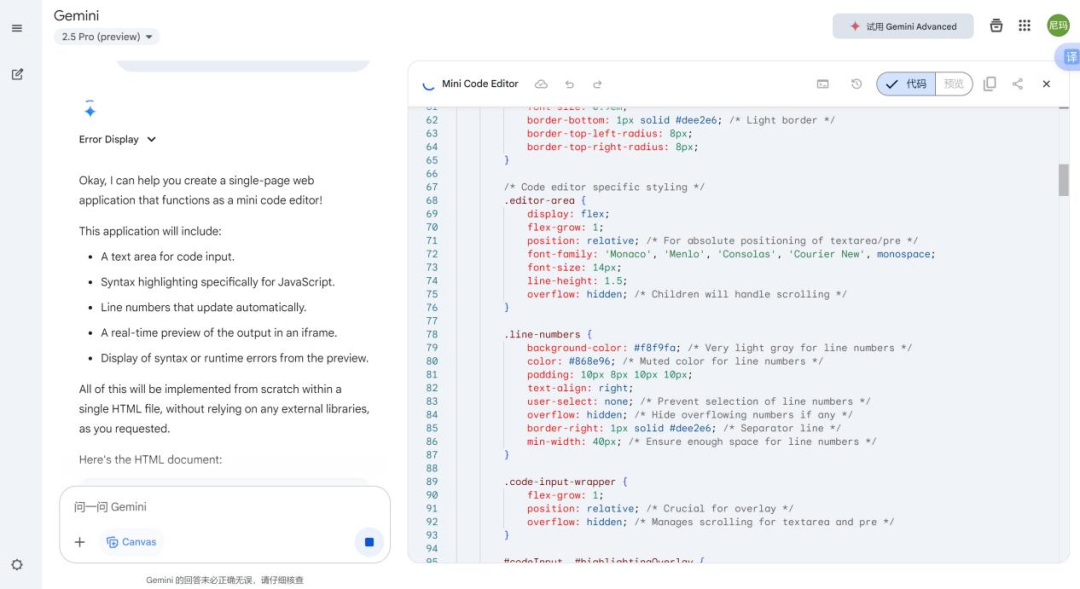Click the code editor vertical scrollbar thumb
Image resolution: width=1080 pixels, height=589 pixels.
pos(1063,180)
